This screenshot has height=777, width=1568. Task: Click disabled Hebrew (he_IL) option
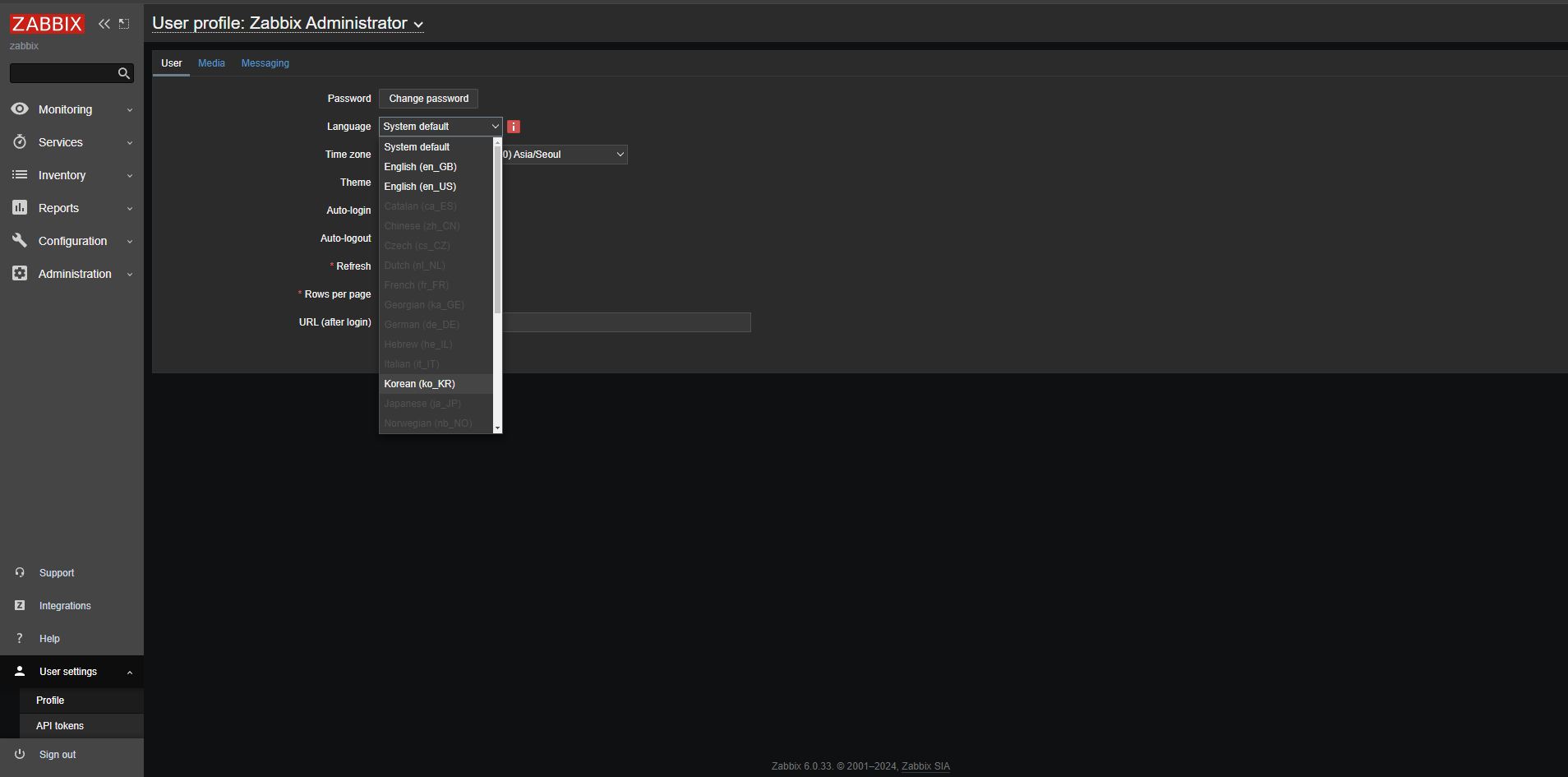coord(436,345)
